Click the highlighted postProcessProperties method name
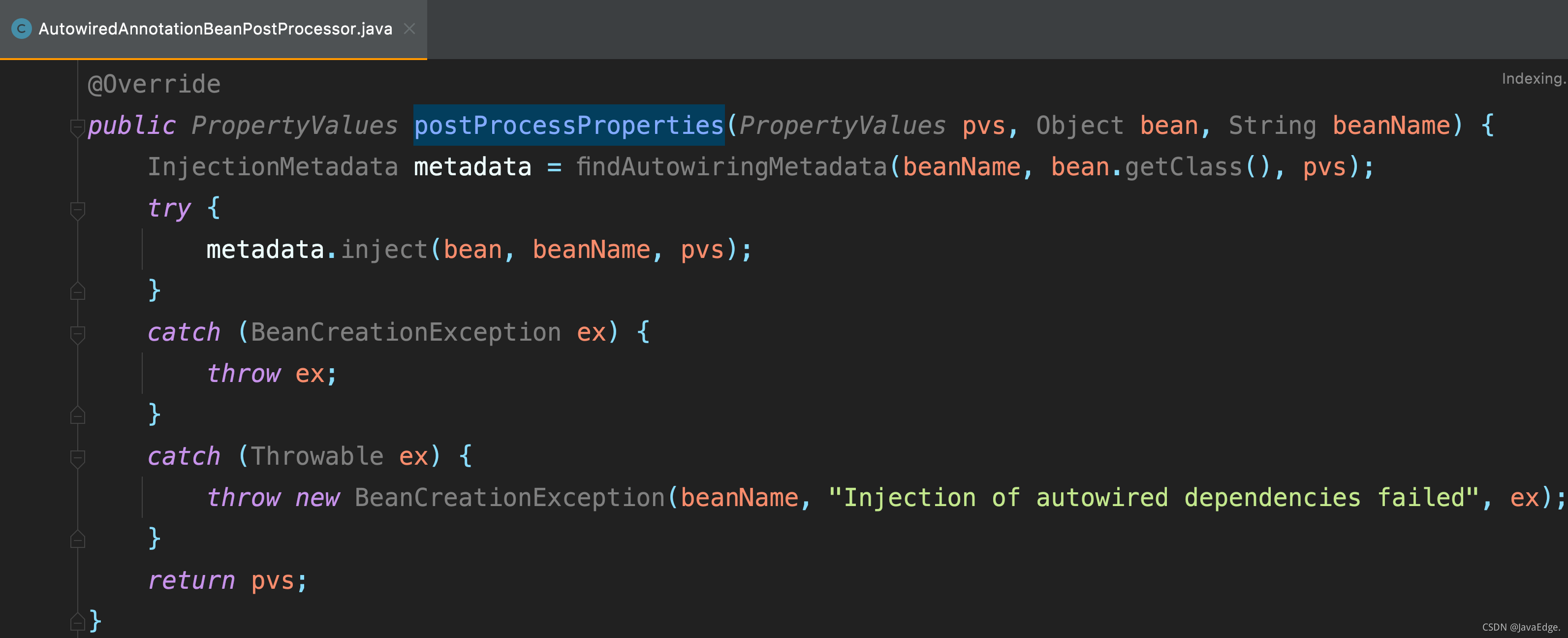This screenshot has width=1568, height=638. pyautogui.click(x=568, y=126)
